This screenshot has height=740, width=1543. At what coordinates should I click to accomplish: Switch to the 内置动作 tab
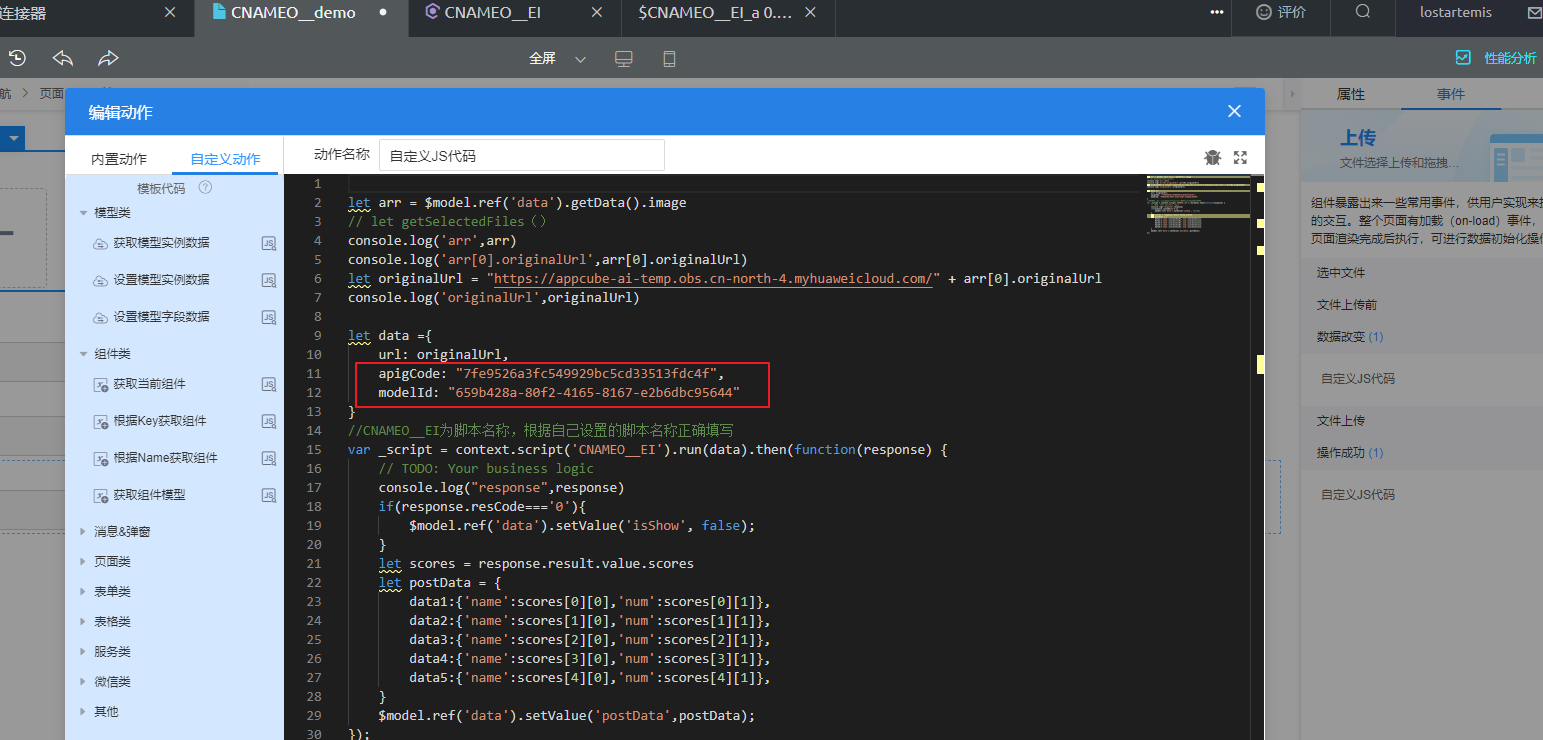(118, 159)
